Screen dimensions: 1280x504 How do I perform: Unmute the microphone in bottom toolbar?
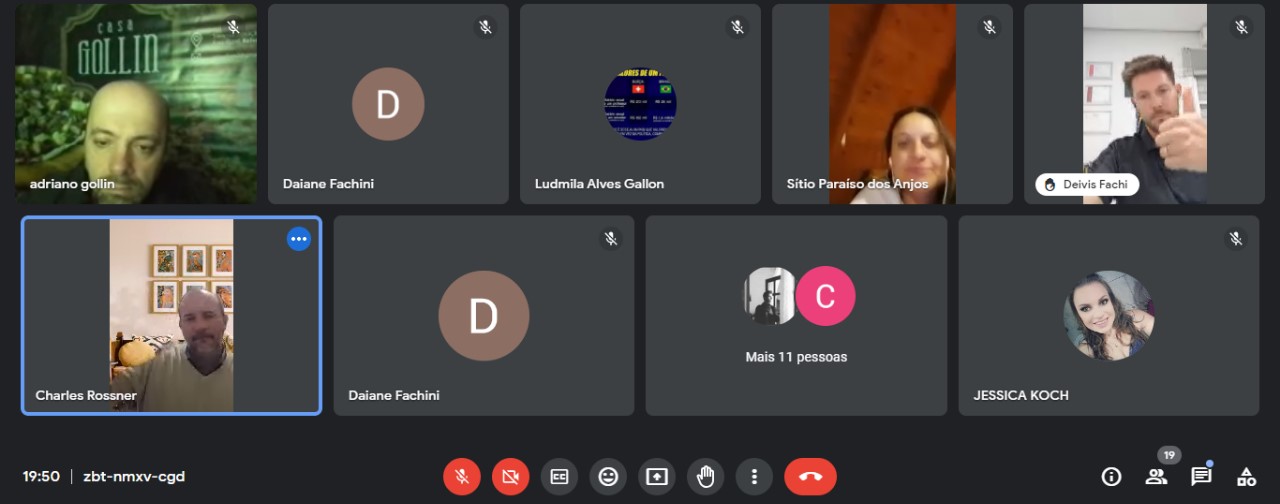[x=462, y=477]
